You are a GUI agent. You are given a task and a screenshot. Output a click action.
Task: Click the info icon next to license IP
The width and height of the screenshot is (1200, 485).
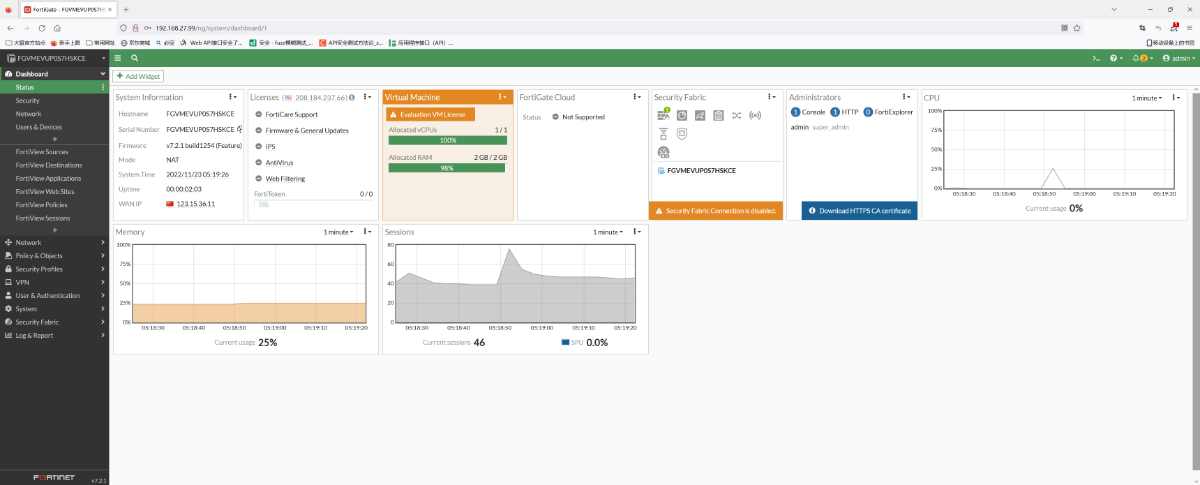pos(352,97)
